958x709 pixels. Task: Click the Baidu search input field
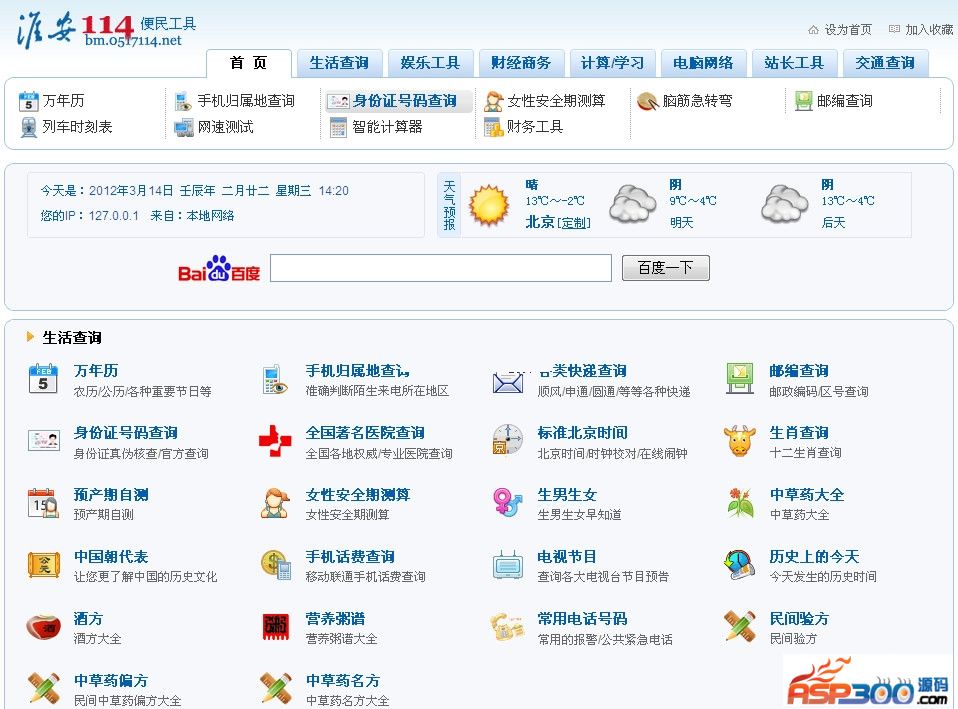(x=441, y=268)
